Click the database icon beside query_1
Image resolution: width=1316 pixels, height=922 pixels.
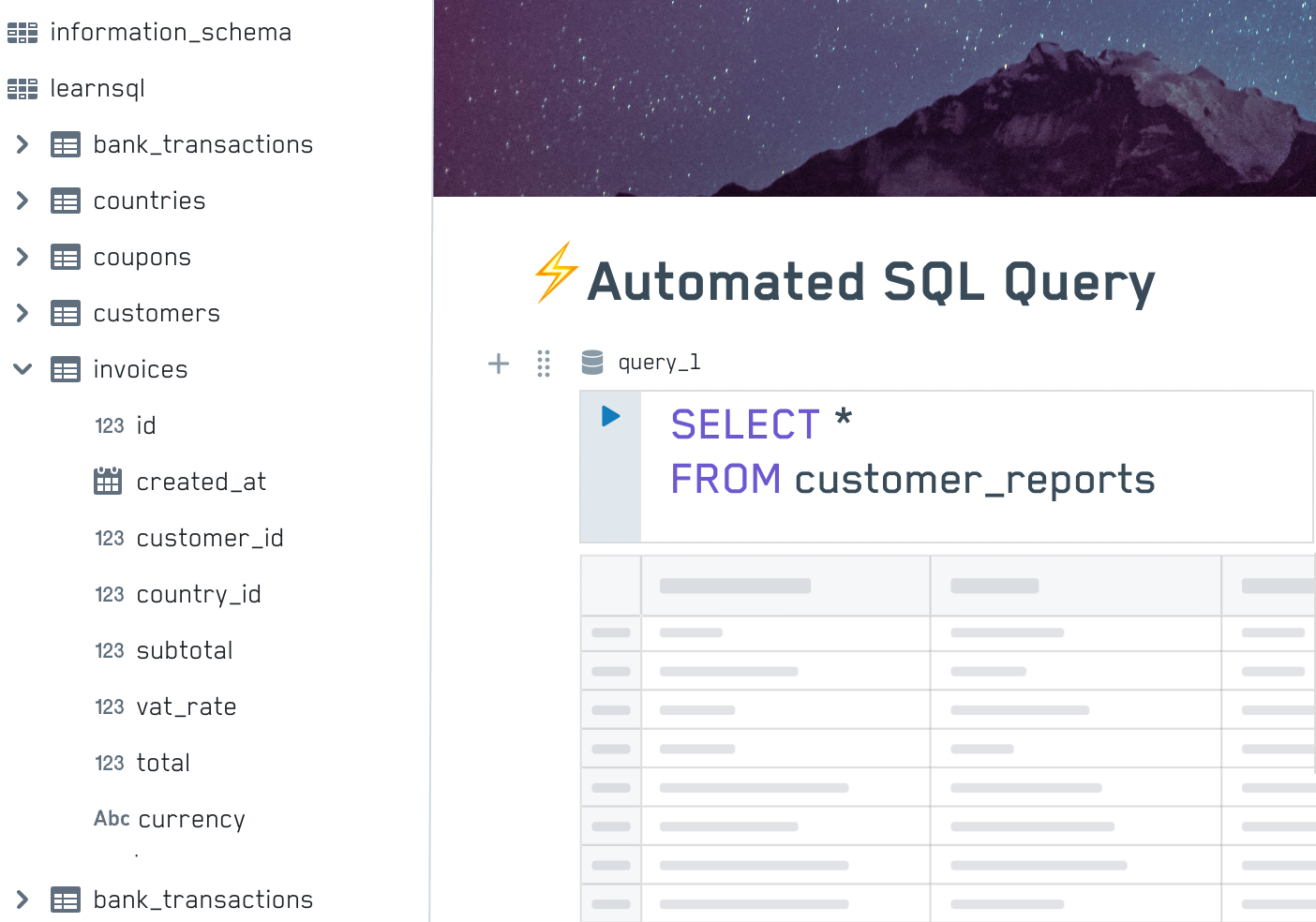592,362
